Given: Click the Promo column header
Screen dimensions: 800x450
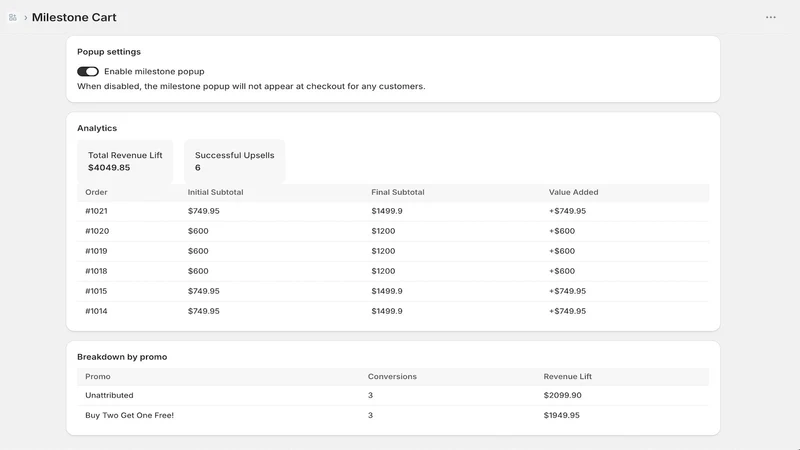Looking at the screenshot, I should (98, 377).
